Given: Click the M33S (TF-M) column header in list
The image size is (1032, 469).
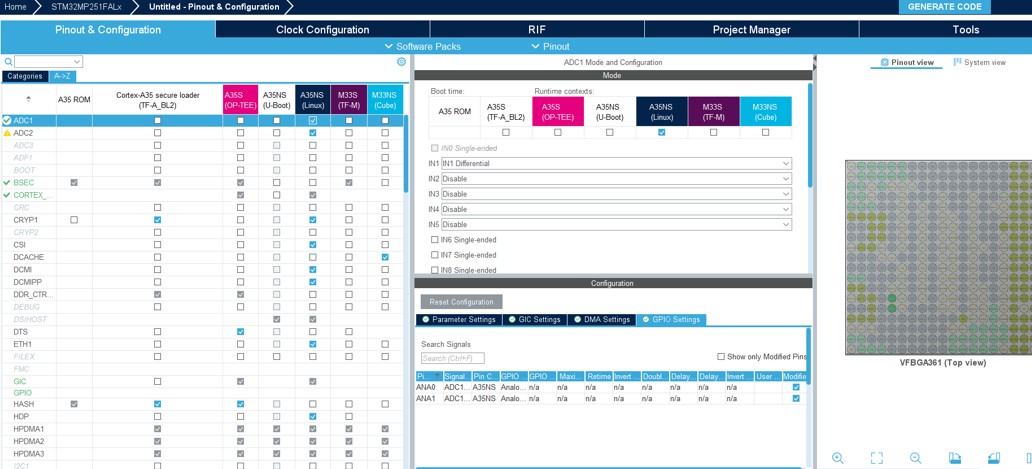Looking at the screenshot, I should 349,99.
